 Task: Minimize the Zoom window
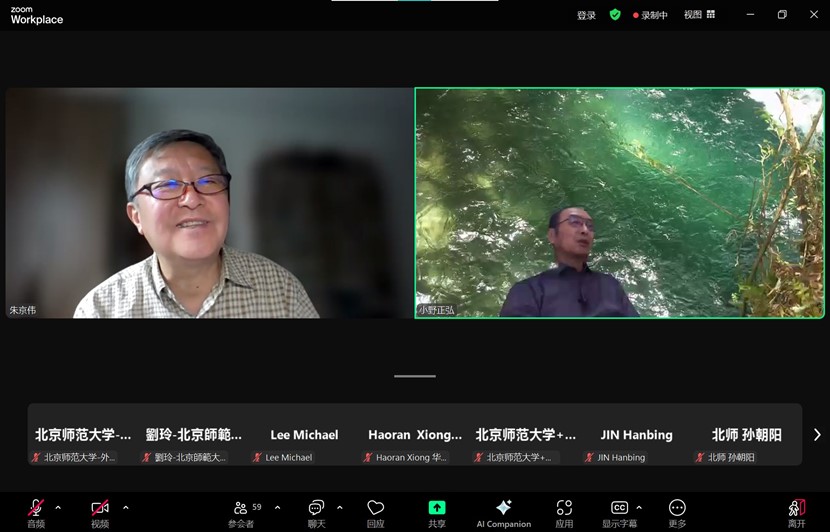tap(750, 15)
